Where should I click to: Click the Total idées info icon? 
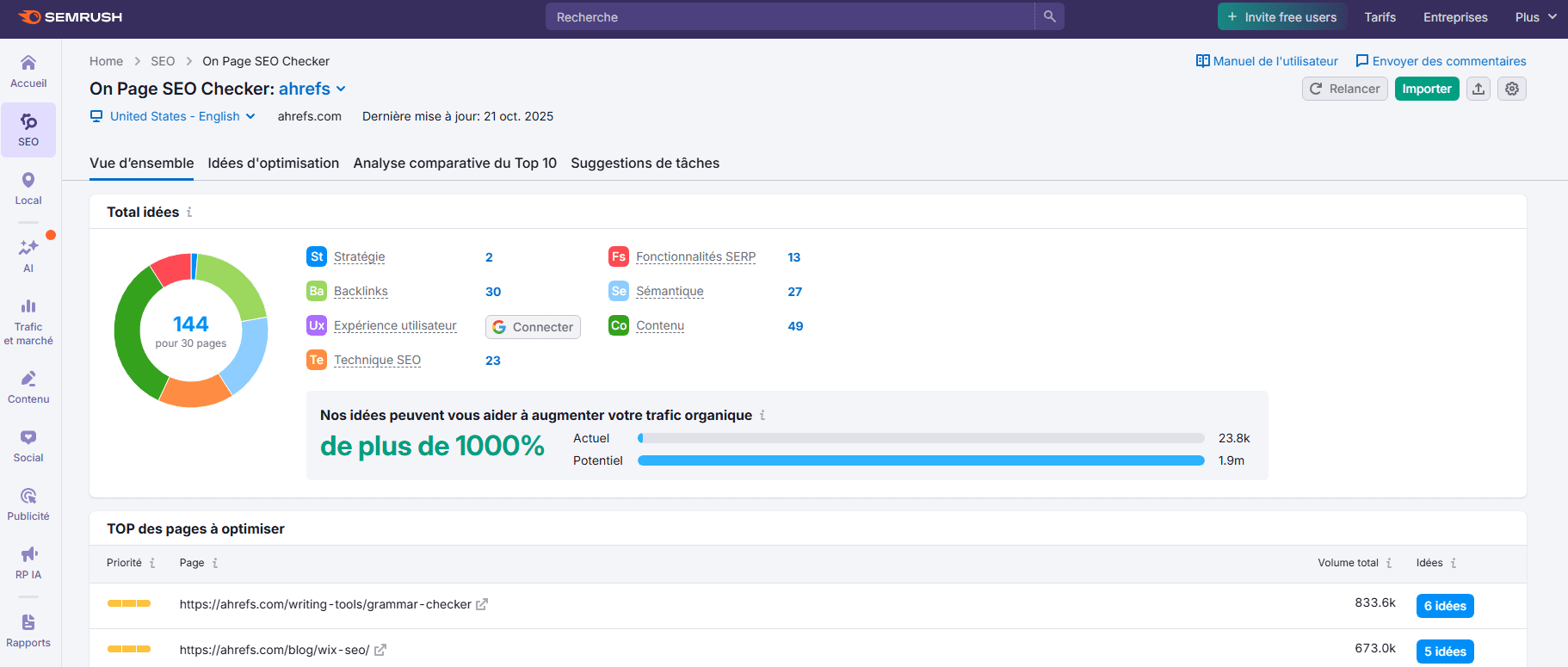189,212
